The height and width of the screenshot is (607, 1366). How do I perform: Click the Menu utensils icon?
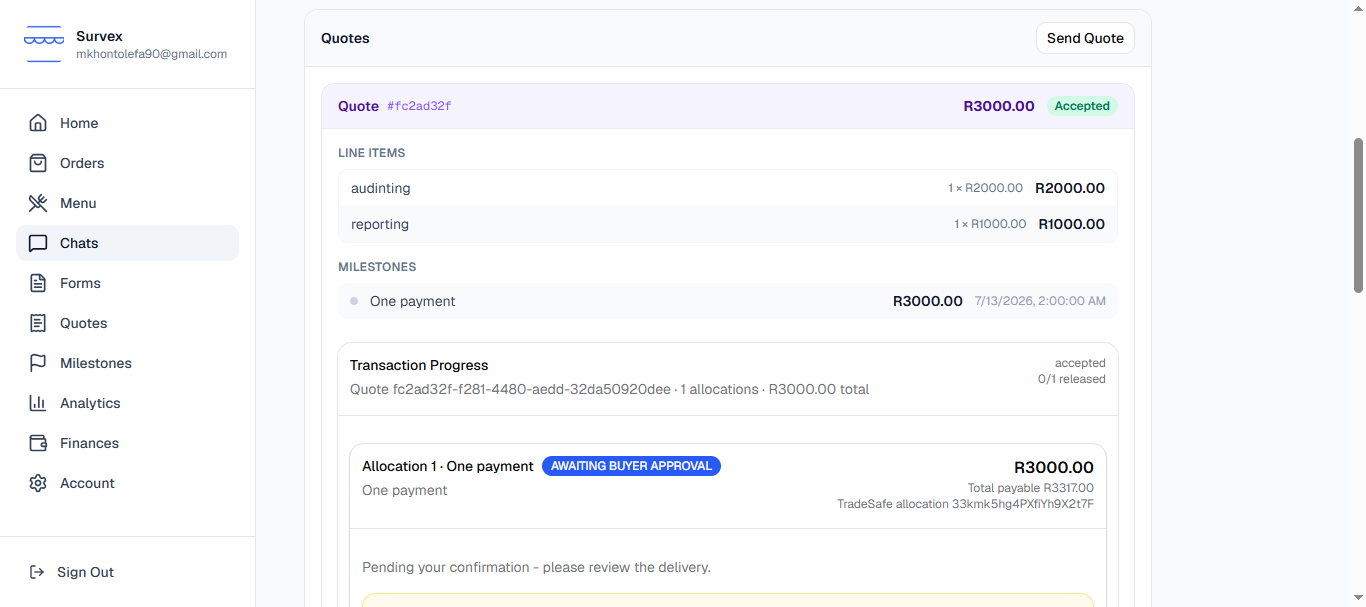(x=38, y=203)
